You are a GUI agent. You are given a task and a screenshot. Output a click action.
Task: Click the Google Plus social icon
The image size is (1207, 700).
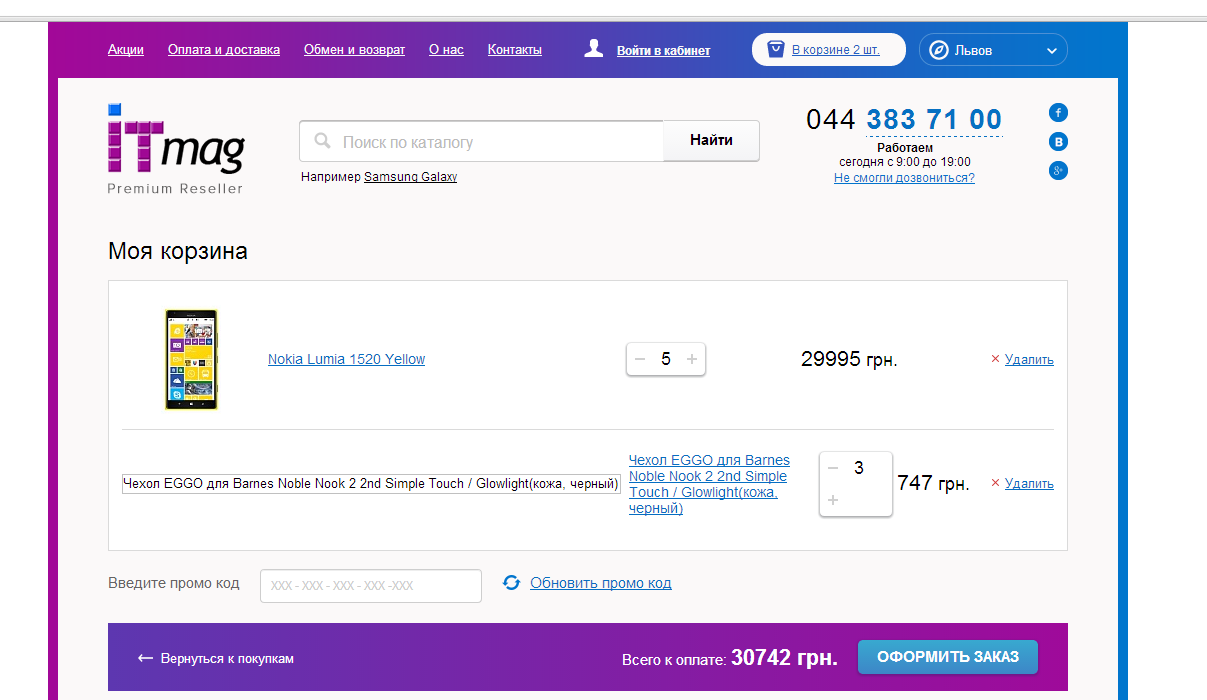point(1058,171)
